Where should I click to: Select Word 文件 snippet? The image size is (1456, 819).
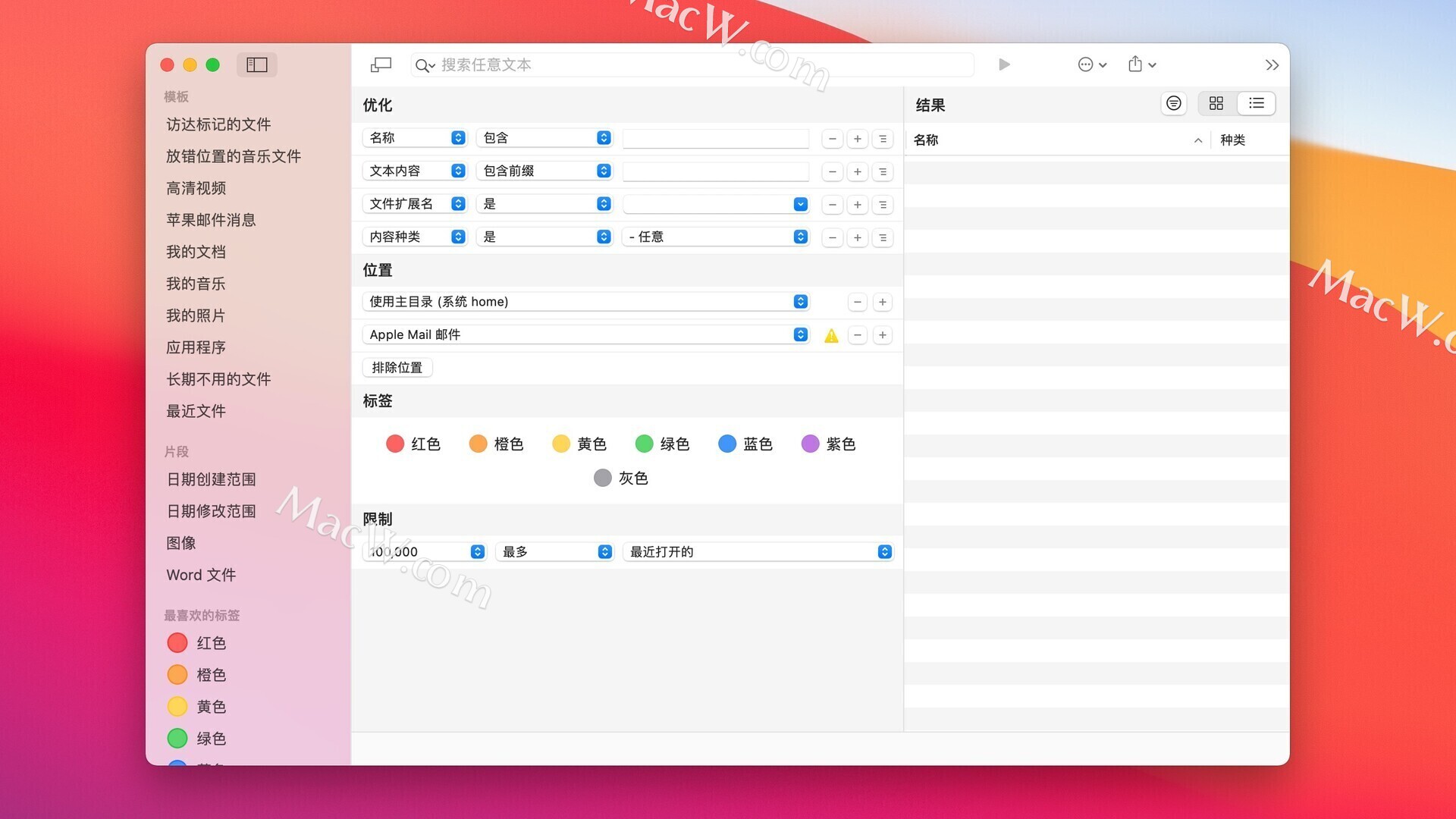point(201,575)
